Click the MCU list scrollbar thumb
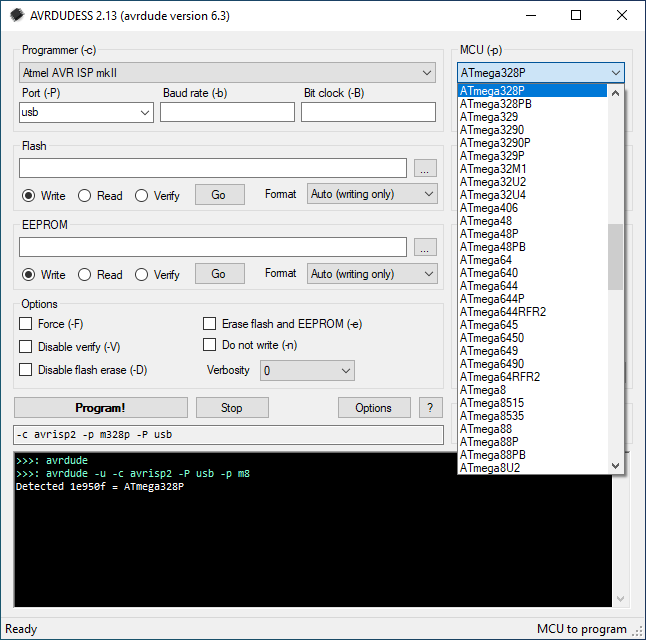The height and width of the screenshot is (640, 646). pos(616,257)
